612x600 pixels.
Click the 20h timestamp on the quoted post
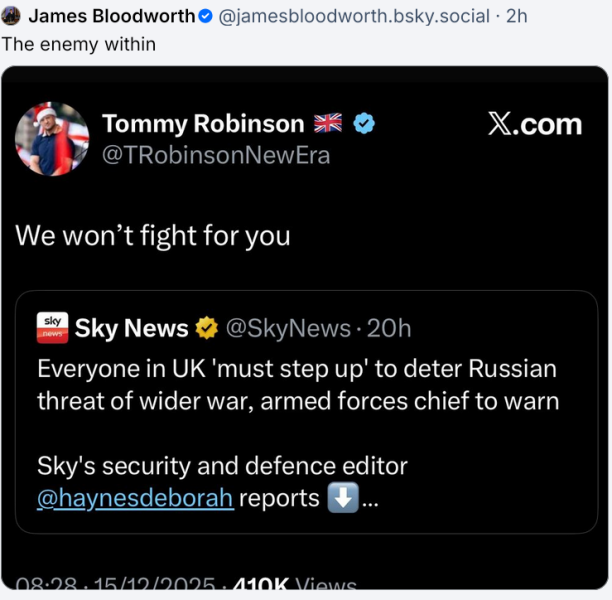pos(389,328)
